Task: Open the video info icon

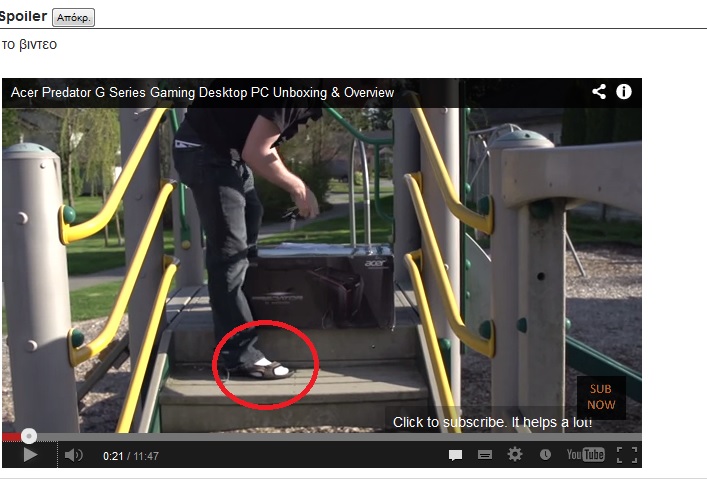Action: [624, 92]
